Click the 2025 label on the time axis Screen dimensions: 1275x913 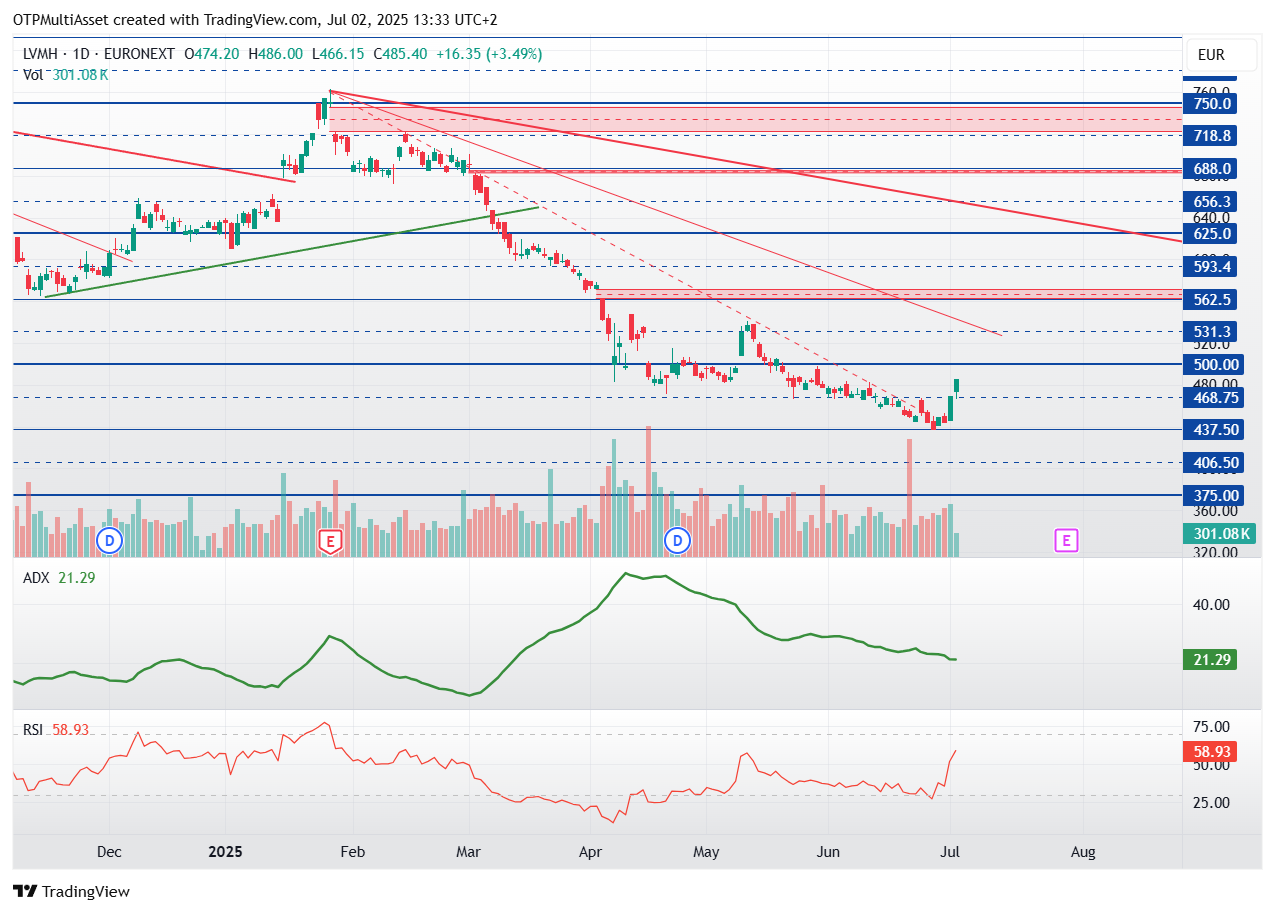click(x=225, y=852)
